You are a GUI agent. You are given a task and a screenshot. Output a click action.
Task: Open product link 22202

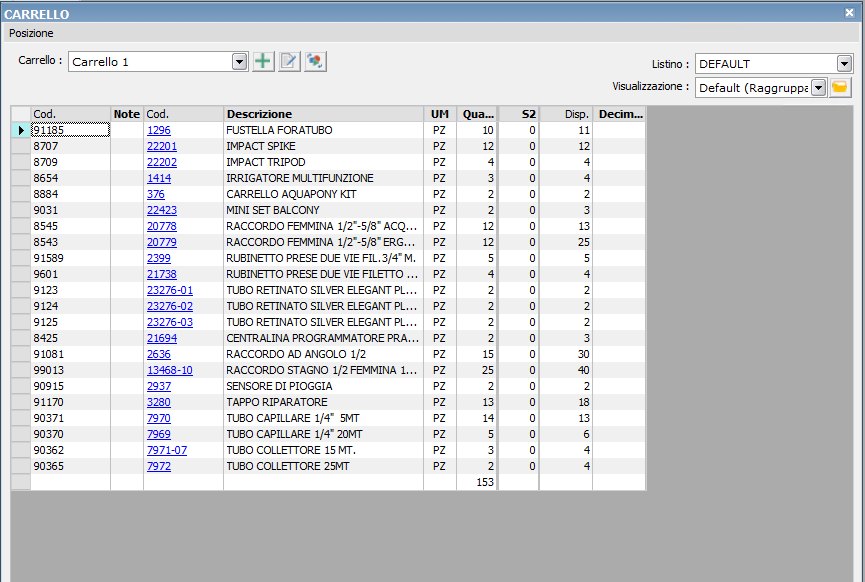pos(162,162)
